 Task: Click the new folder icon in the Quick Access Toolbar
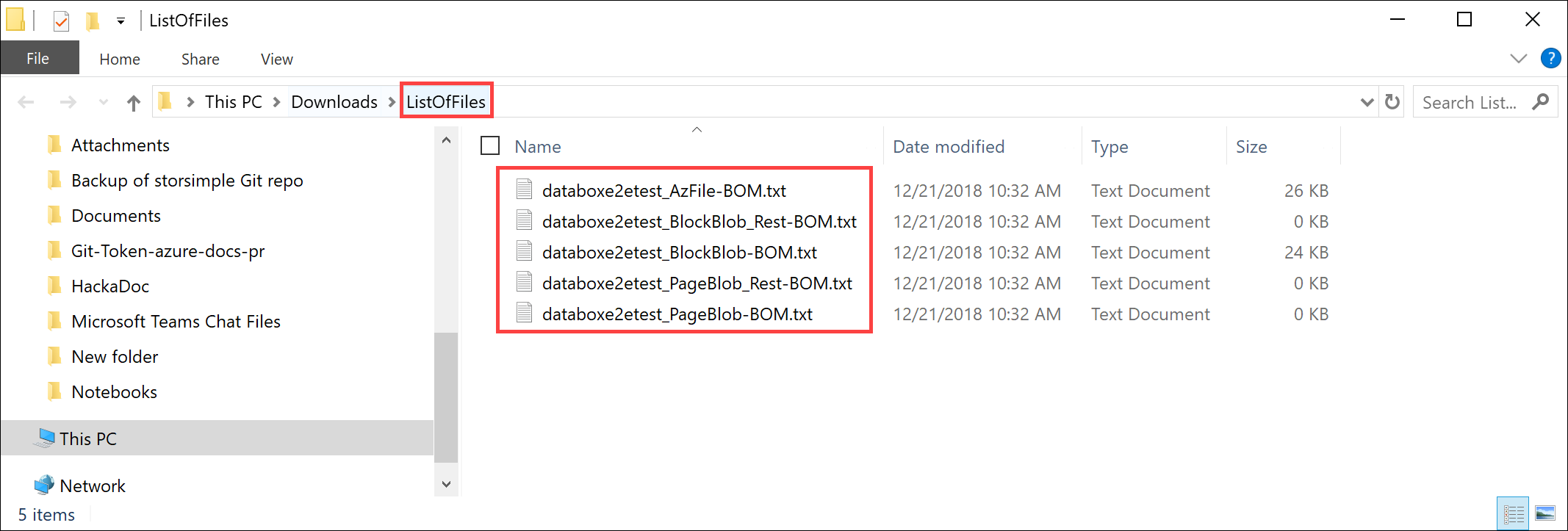tap(93, 20)
